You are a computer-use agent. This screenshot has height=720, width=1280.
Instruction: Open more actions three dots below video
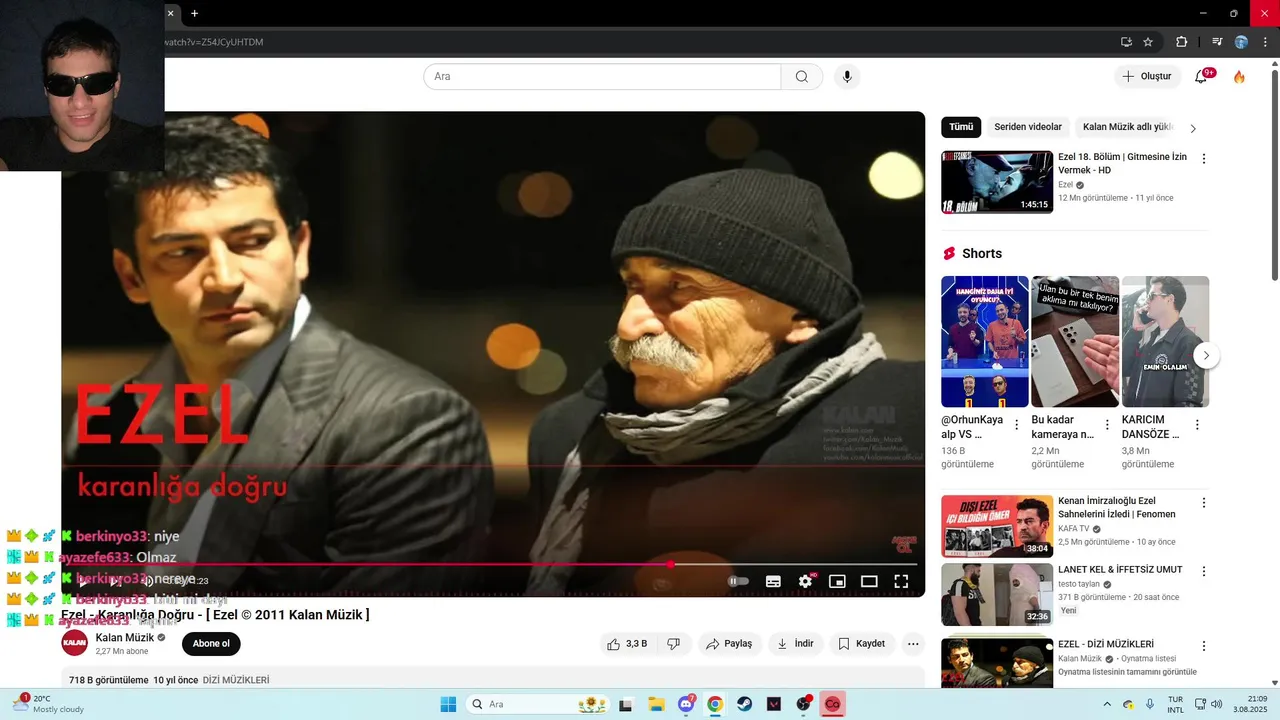tap(913, 644)
